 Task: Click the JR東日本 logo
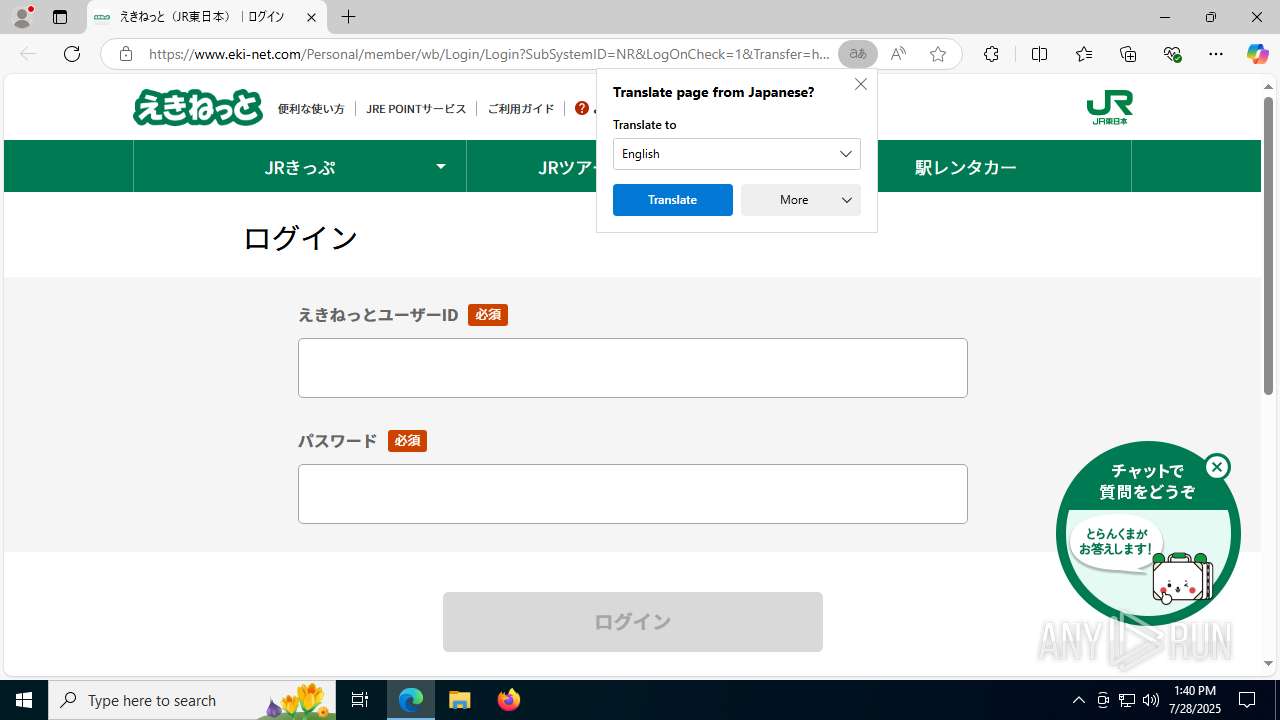coord(1110,107)
